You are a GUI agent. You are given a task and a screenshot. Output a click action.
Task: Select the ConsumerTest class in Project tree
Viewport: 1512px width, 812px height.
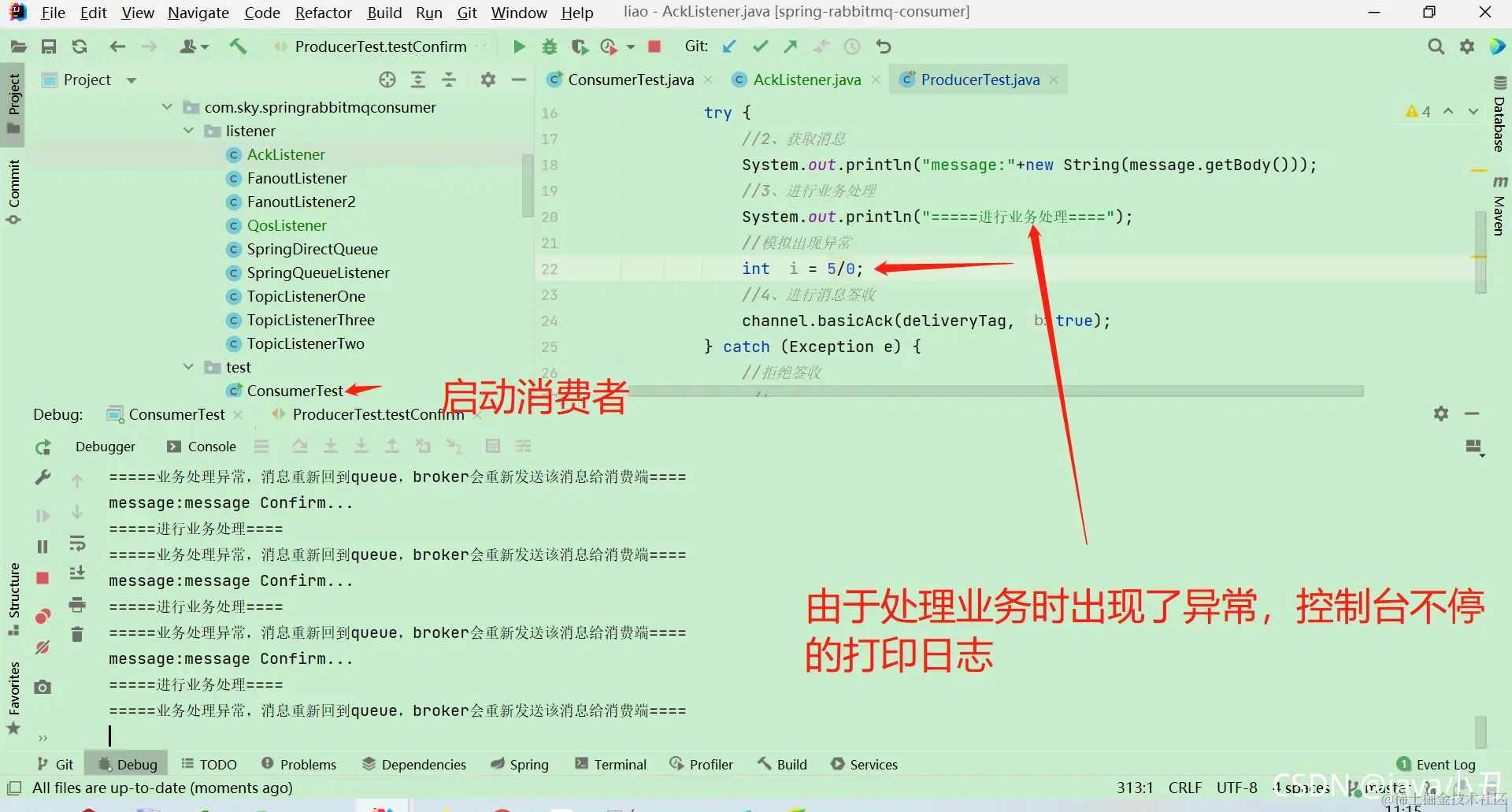295,390
